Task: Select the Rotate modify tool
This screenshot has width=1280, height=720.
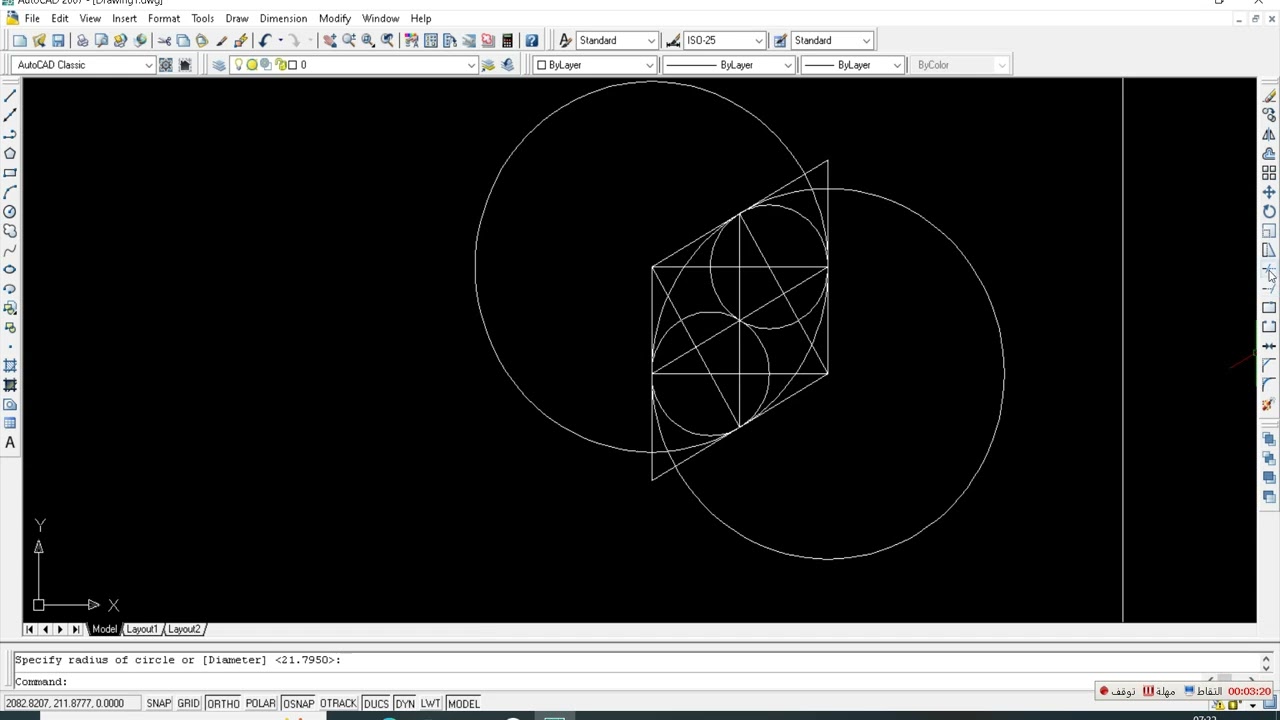Action: [1269, 212]
